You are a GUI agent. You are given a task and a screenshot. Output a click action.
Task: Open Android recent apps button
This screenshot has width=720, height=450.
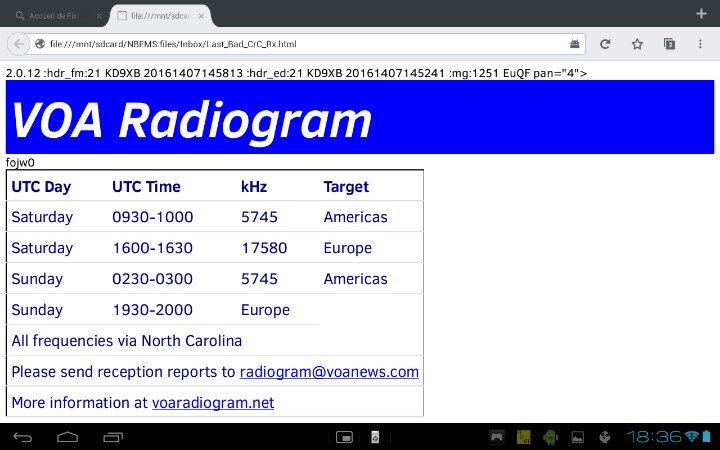(113, 437)
